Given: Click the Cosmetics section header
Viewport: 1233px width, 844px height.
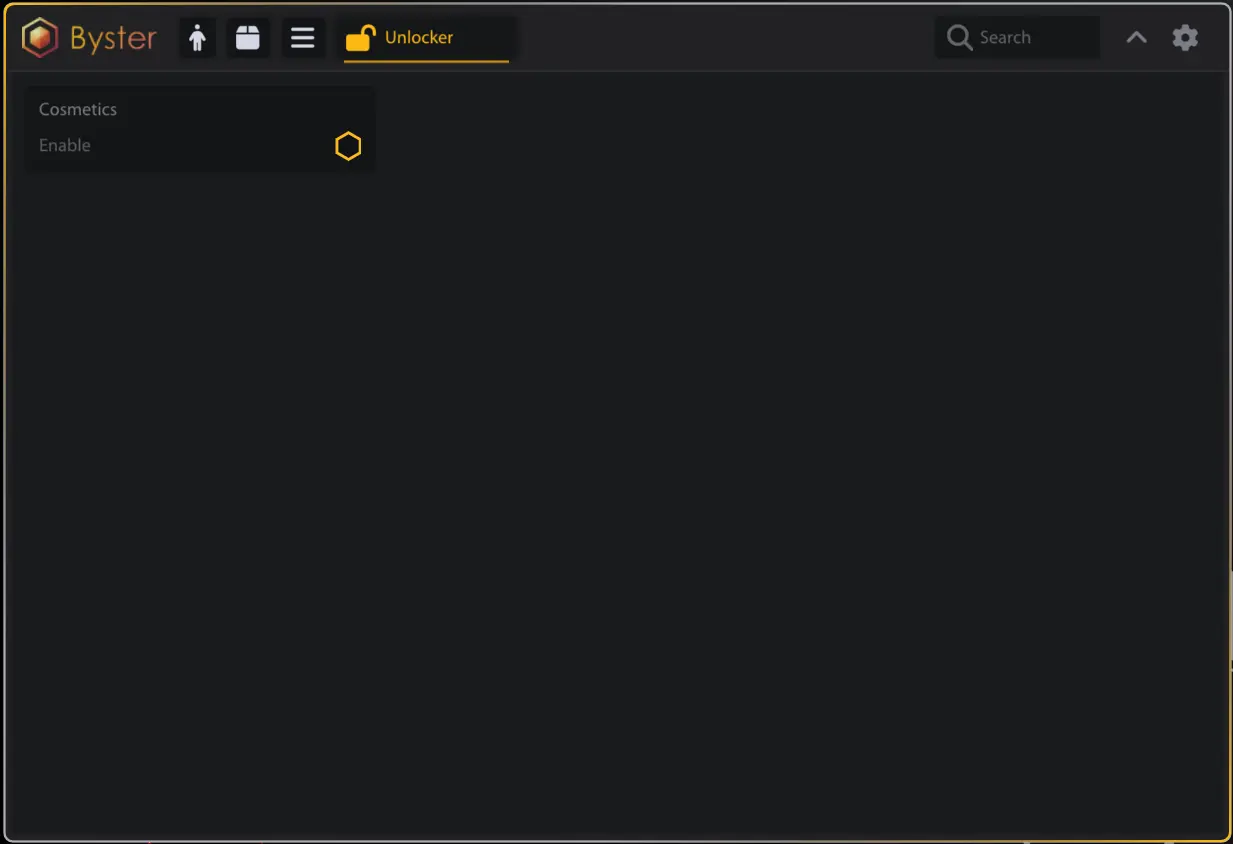Looking at the screenshot, I should click(x=78, y=109).
